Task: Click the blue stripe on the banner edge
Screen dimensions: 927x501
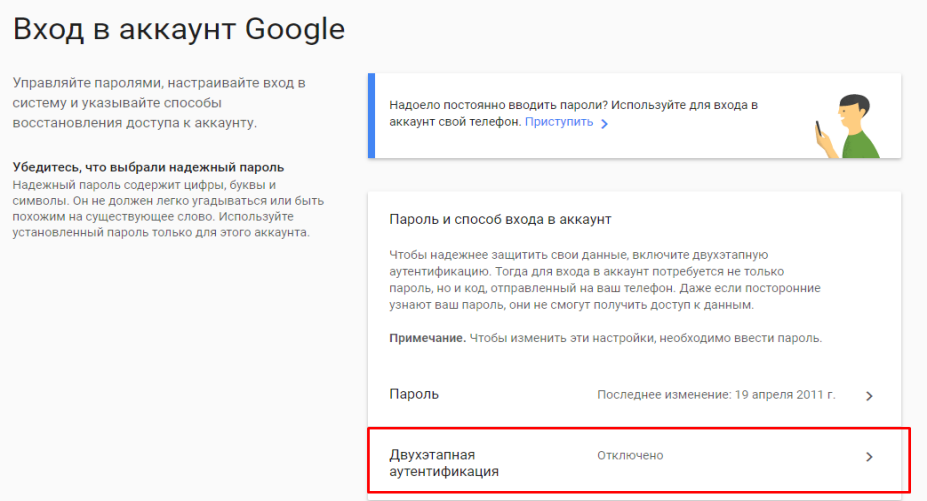Action: [x=370, y=116]
